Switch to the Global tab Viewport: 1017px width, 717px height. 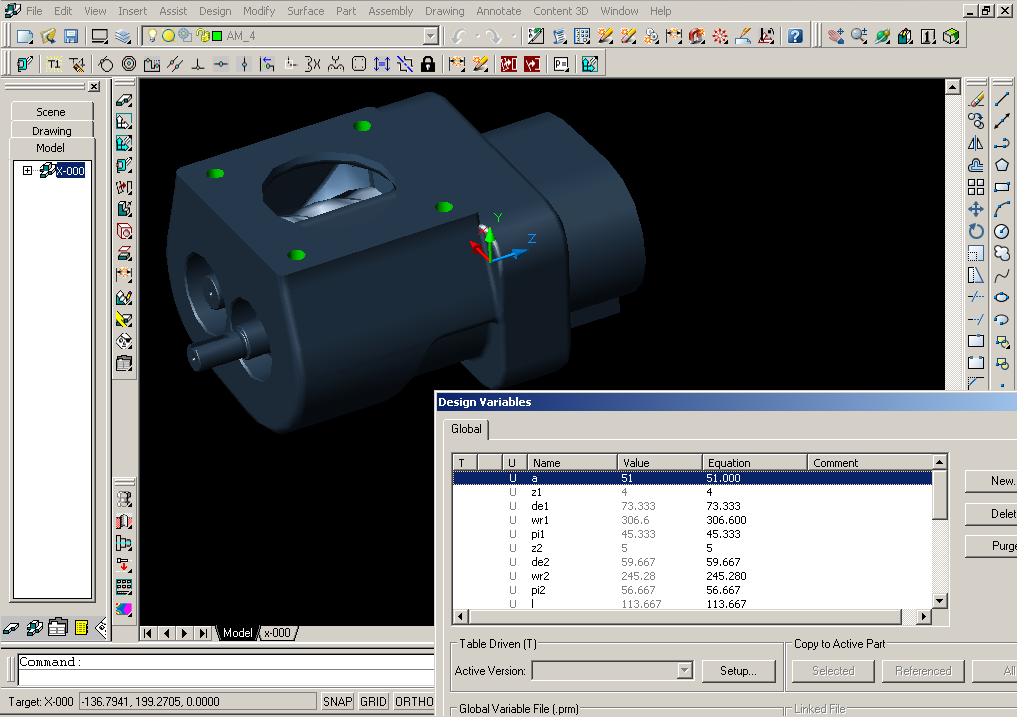click(x=466, y=429)
